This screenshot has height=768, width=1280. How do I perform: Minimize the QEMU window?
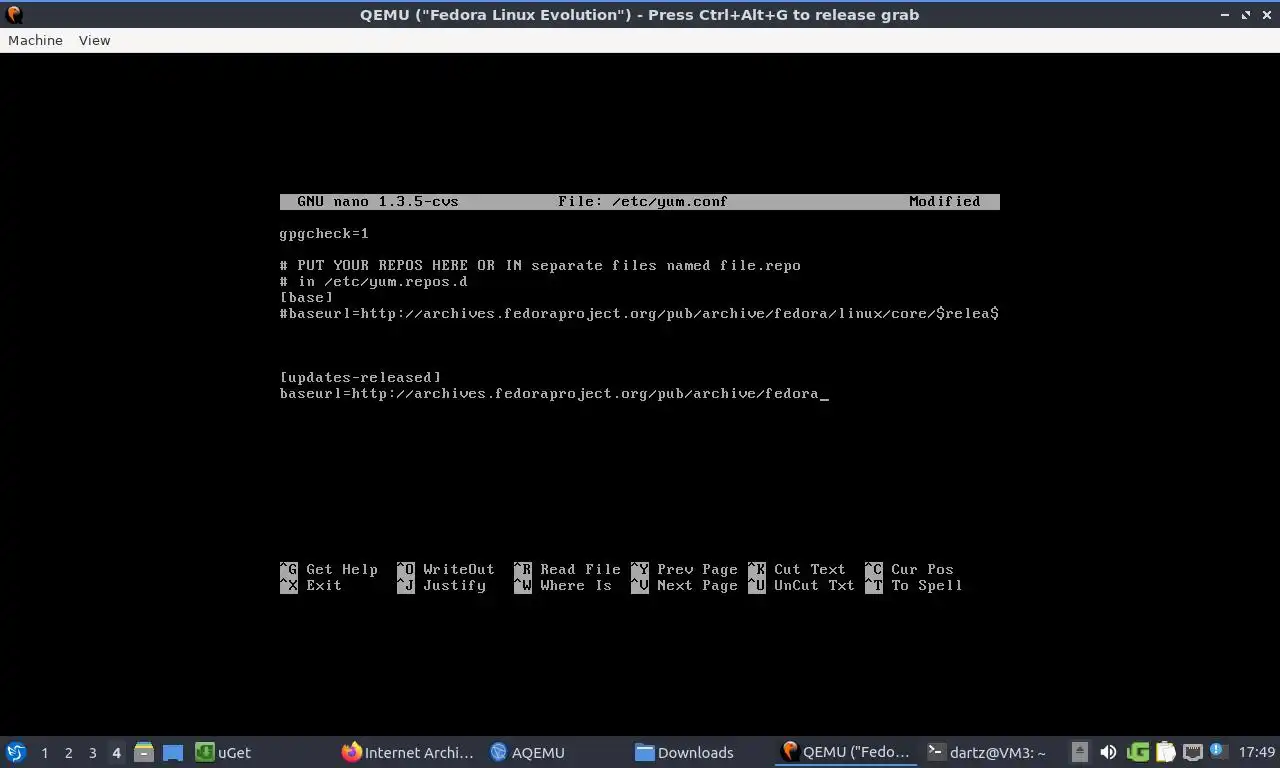point(1227,14)
